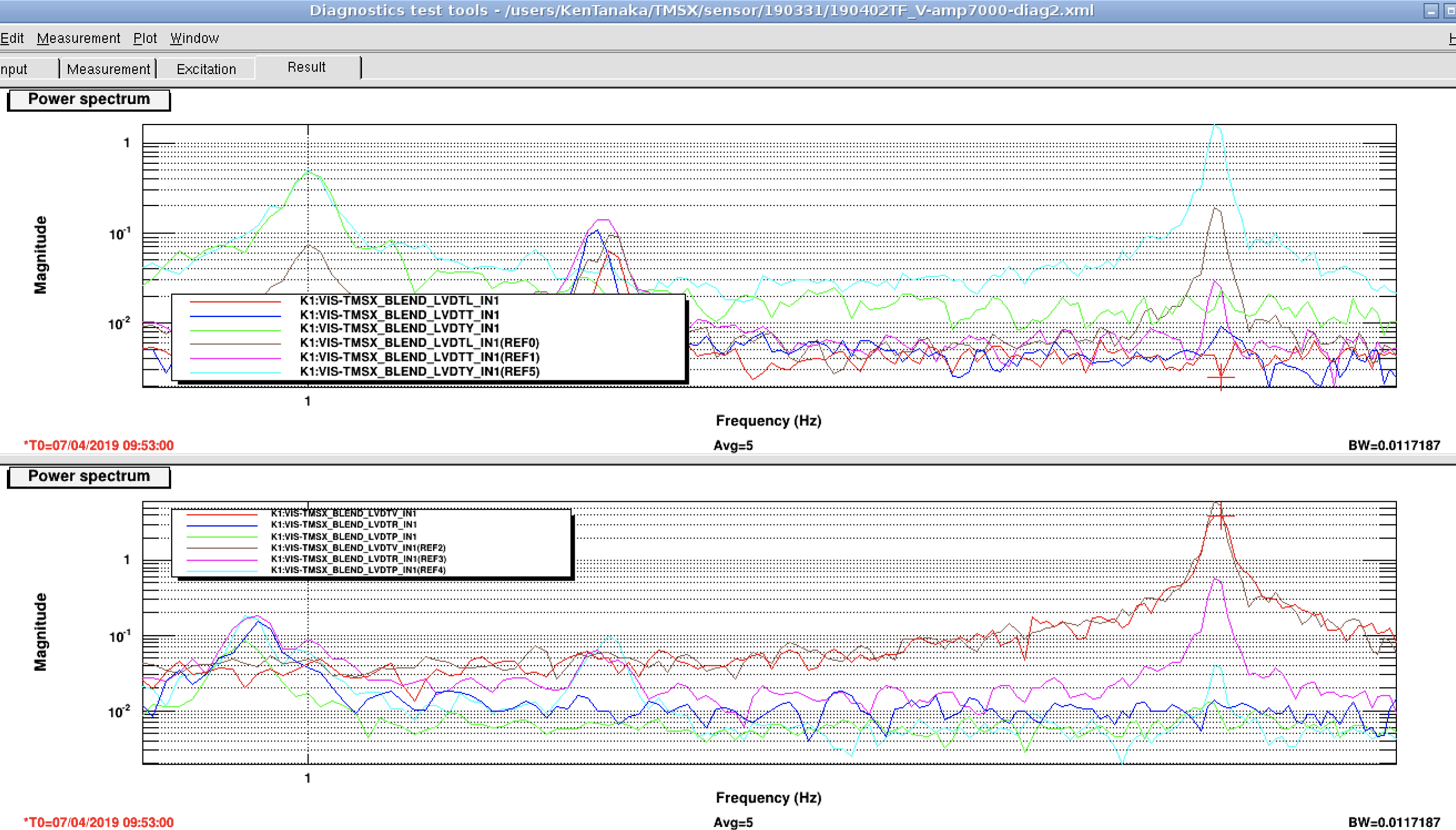Click legend entry K1:VIS-TMSX_BLEND_LVDTR_IN1(REF3)
Viewport: 1456px width, 830px height.
tap(358, 559)
